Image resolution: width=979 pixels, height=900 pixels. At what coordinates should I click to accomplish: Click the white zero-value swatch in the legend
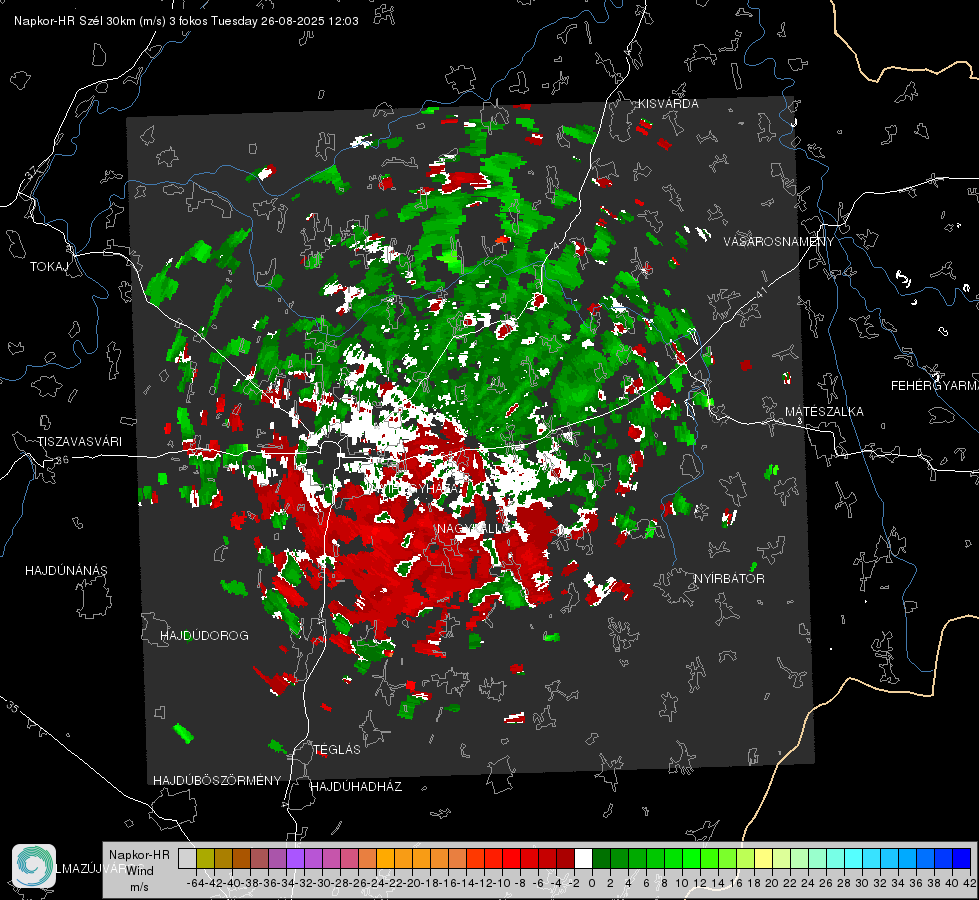(583, 858)
